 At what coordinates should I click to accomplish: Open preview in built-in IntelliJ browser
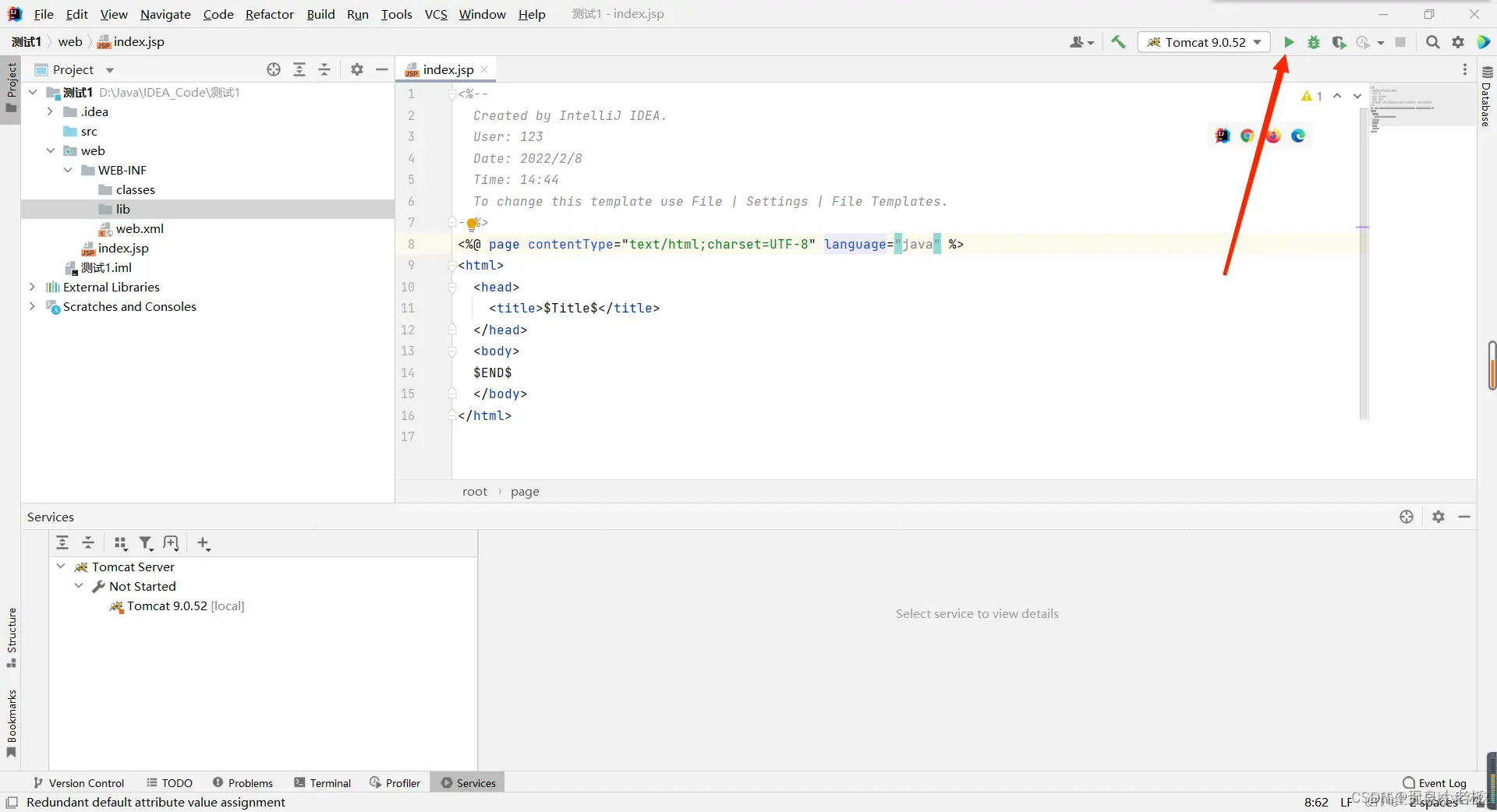tap(1223, 136)
